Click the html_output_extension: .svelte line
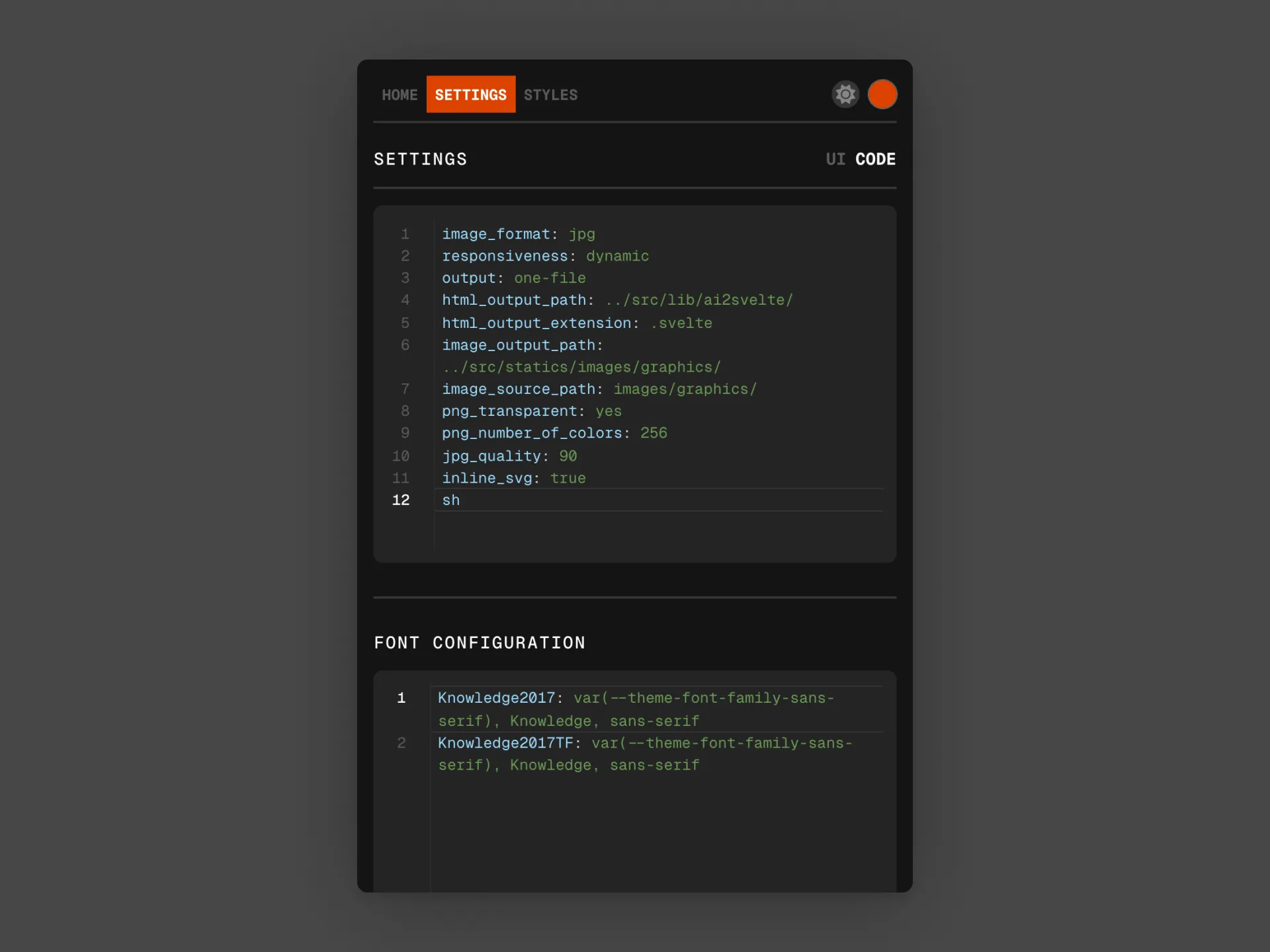 point(577,323)
